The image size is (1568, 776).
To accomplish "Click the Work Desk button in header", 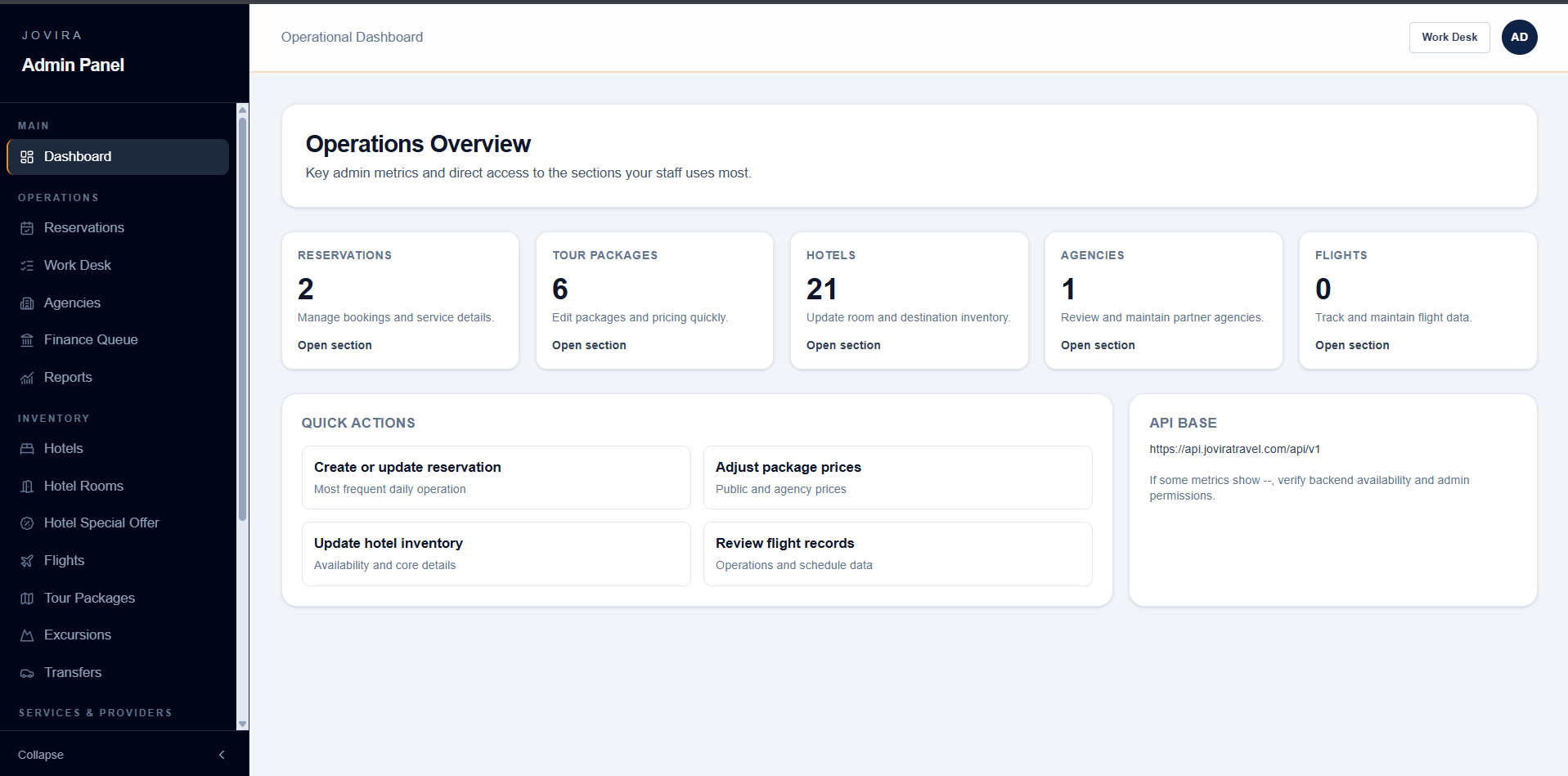I will point(1449,38).
